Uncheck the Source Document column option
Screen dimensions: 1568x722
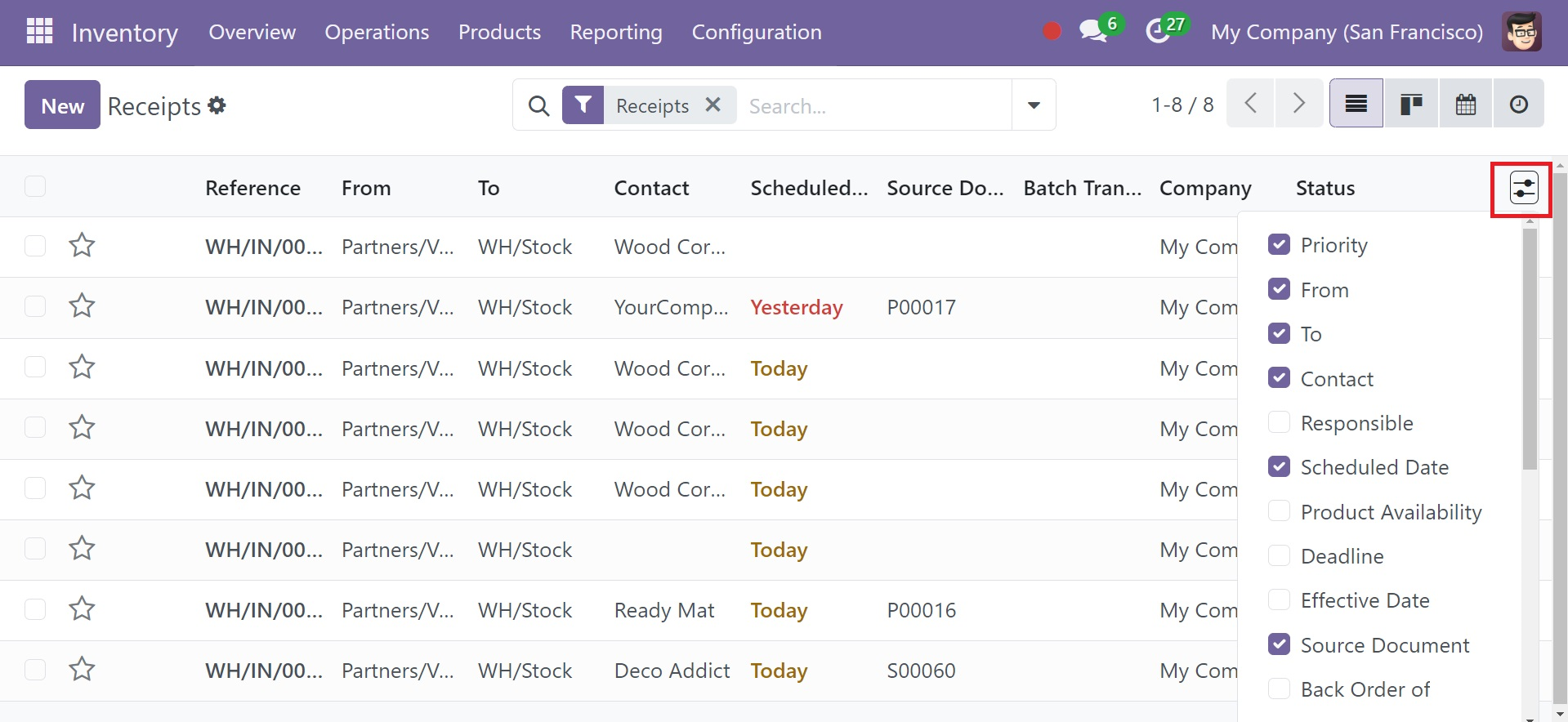point(1279,644)
